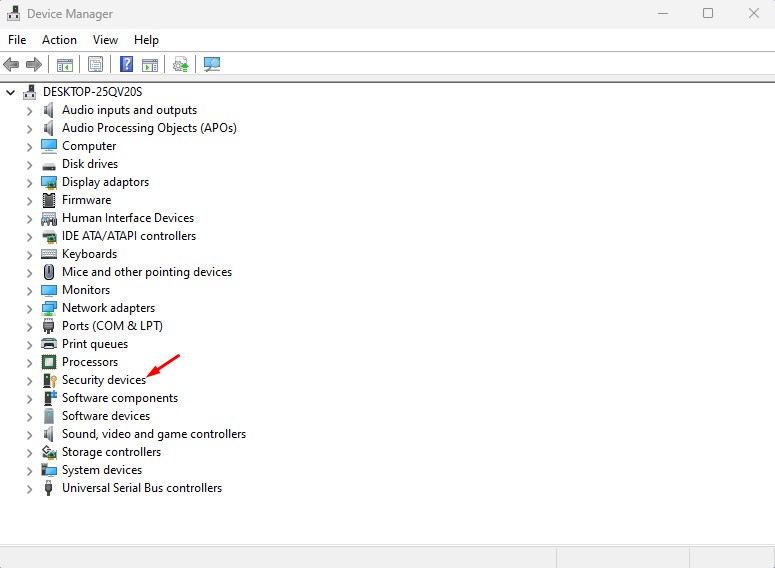The height and width of the screenshot is (568, 775).
Task: Click the Firmware chip icon
Action: (49, 200)
